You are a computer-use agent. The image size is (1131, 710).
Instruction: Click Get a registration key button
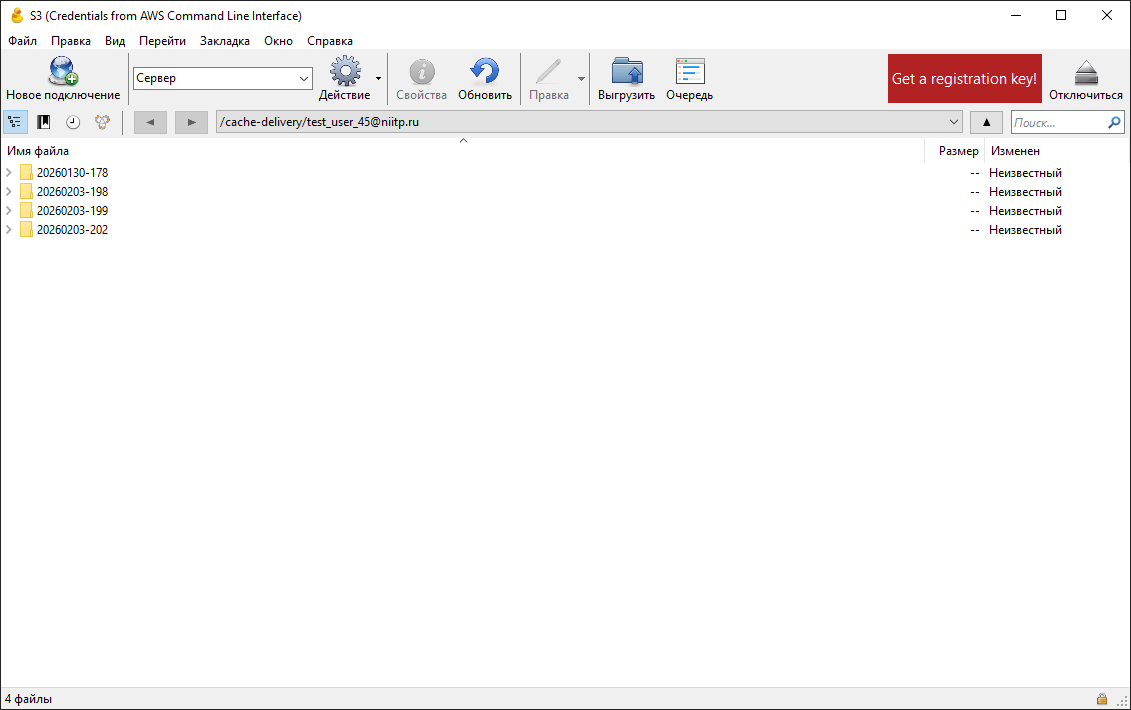[964, 79]
